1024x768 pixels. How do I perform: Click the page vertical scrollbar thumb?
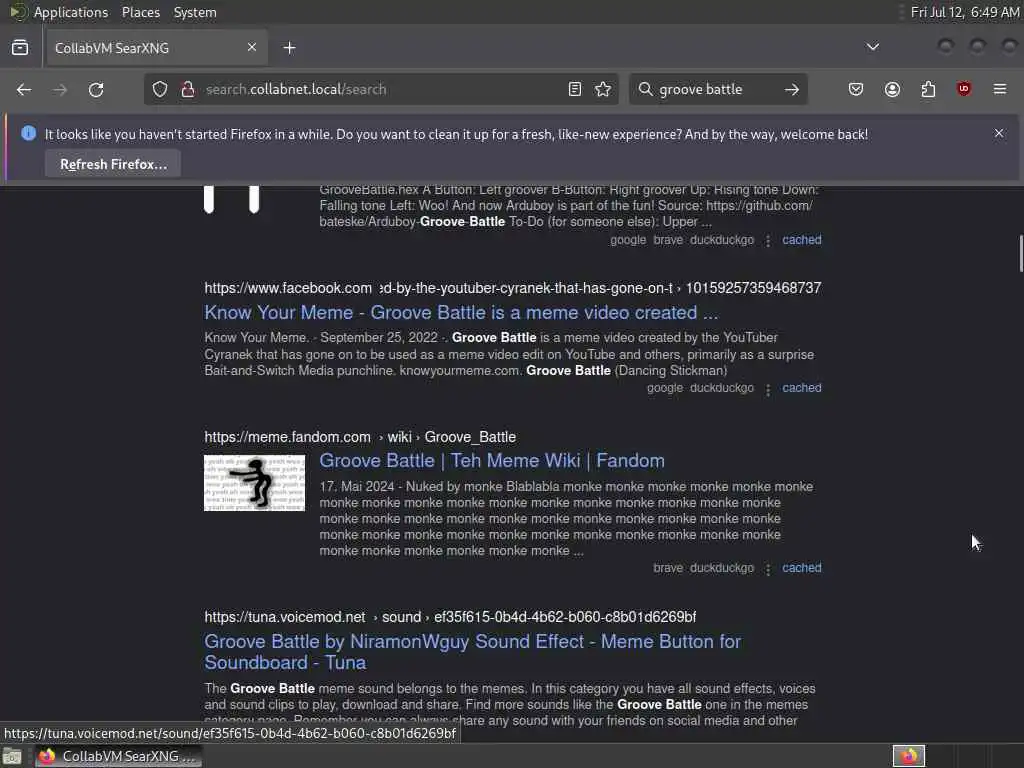(1020, 253)
